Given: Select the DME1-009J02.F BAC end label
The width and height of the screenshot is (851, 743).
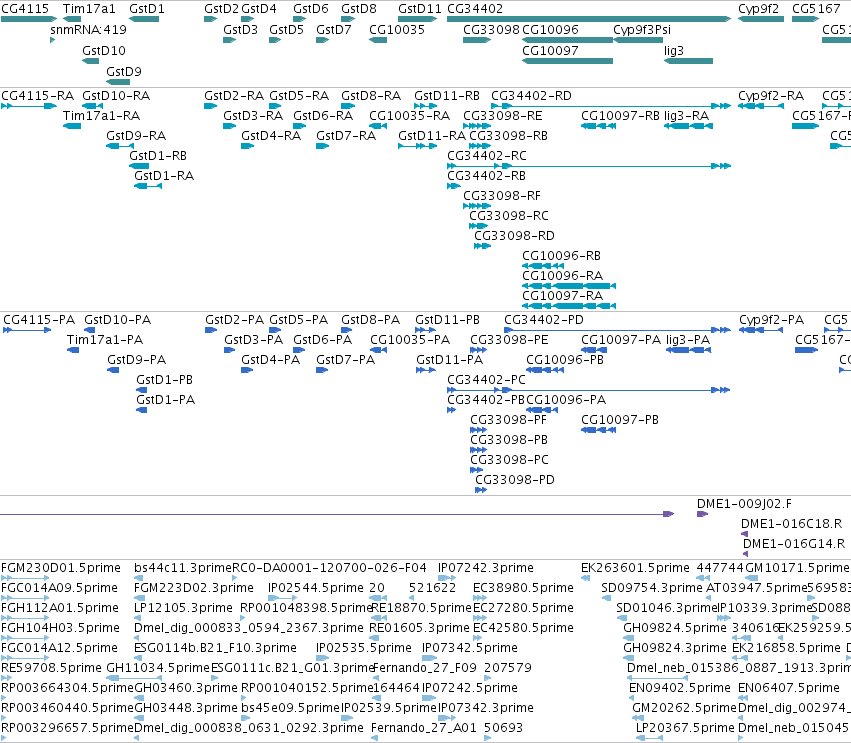Looking at the screenshot, I should [x=744, y=504].
